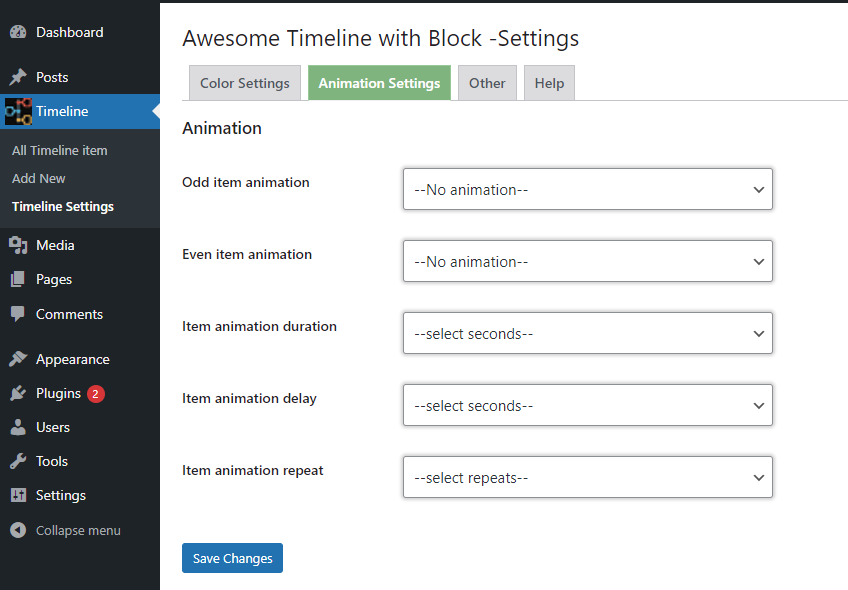Click the Appearance paintbrush icon
This screenshot has width=848, height=590.
pyautogui.click(x=18, y=359)
